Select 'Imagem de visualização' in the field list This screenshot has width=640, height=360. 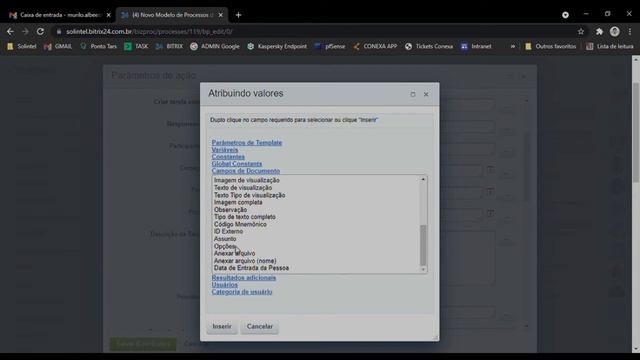[x=247, y=180]
